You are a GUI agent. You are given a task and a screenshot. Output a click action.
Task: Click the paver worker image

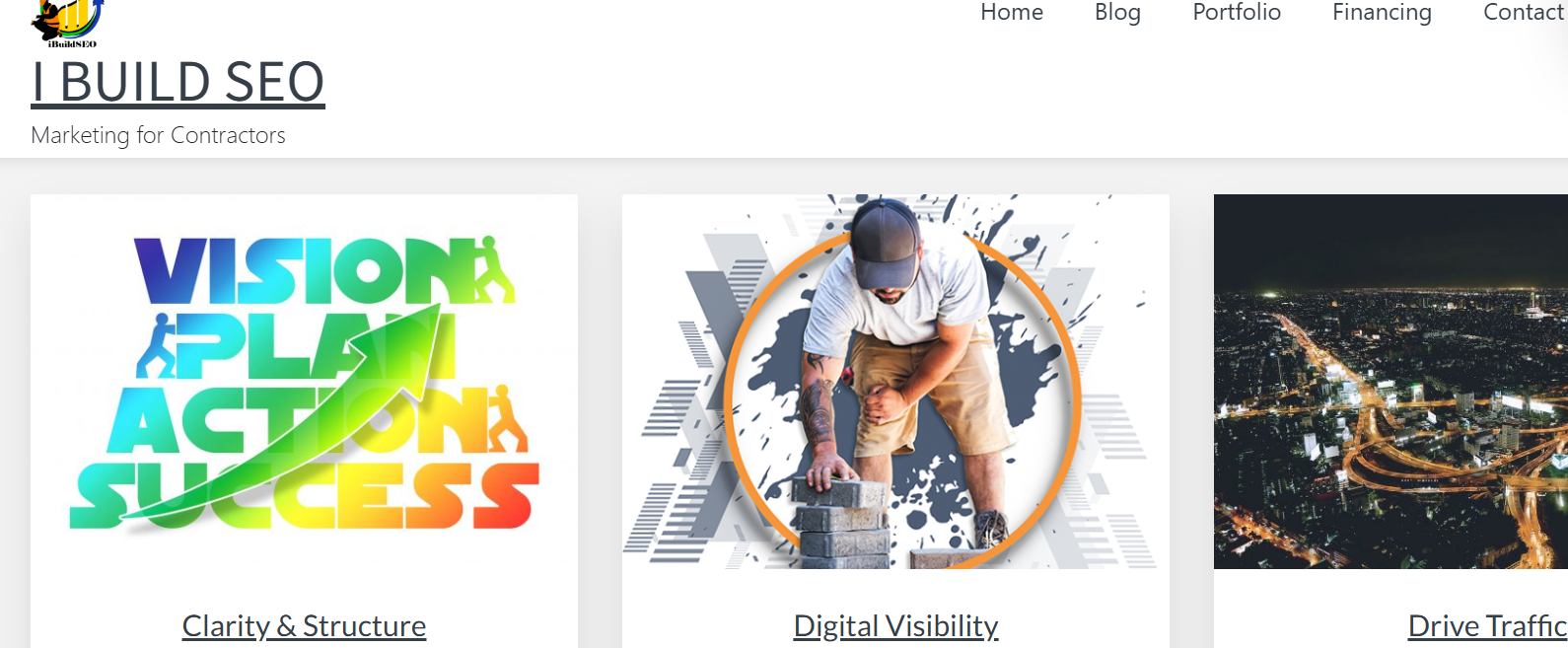pyautogui.click(x=895, y=382)
